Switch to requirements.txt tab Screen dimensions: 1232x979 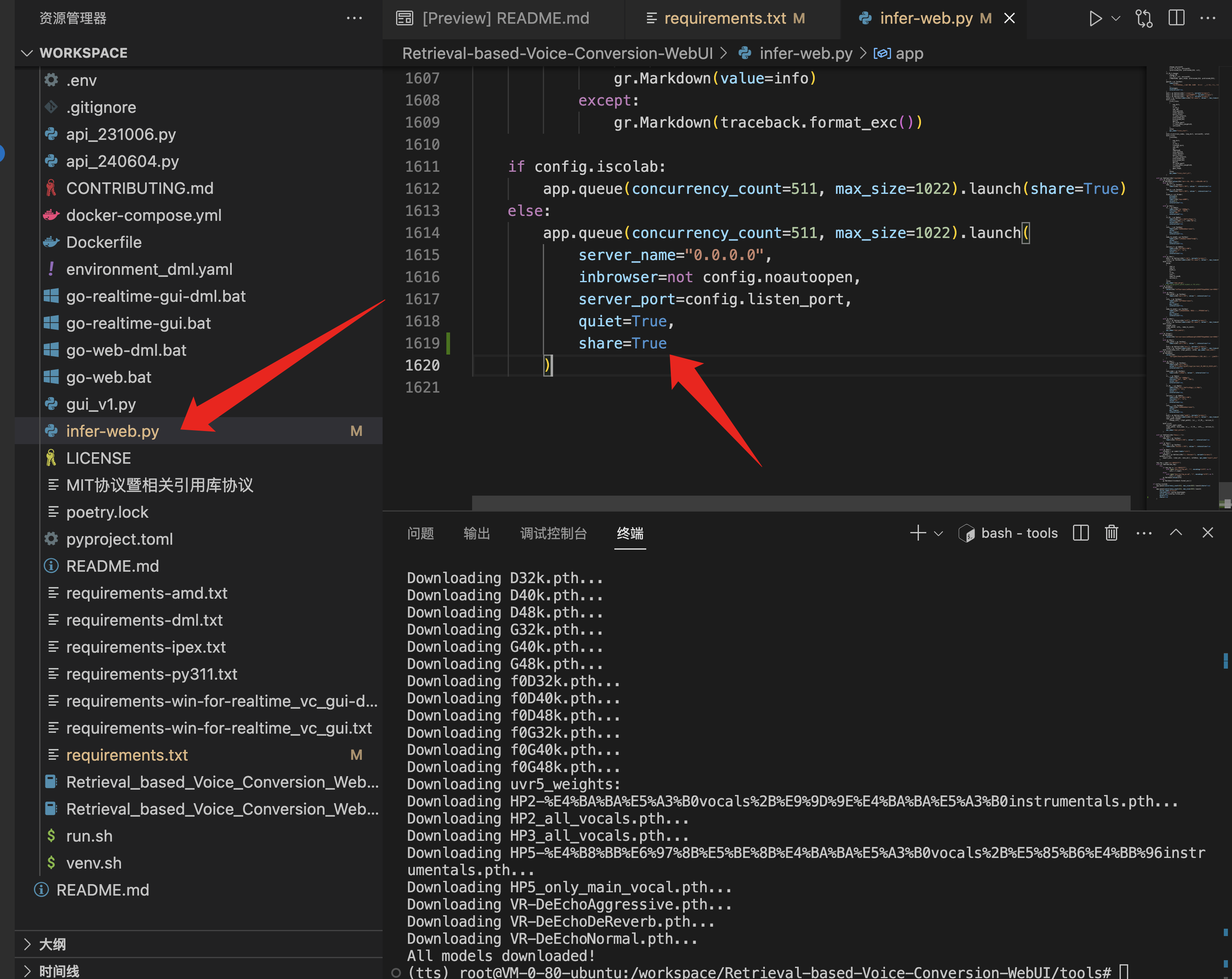click(725, 18)
